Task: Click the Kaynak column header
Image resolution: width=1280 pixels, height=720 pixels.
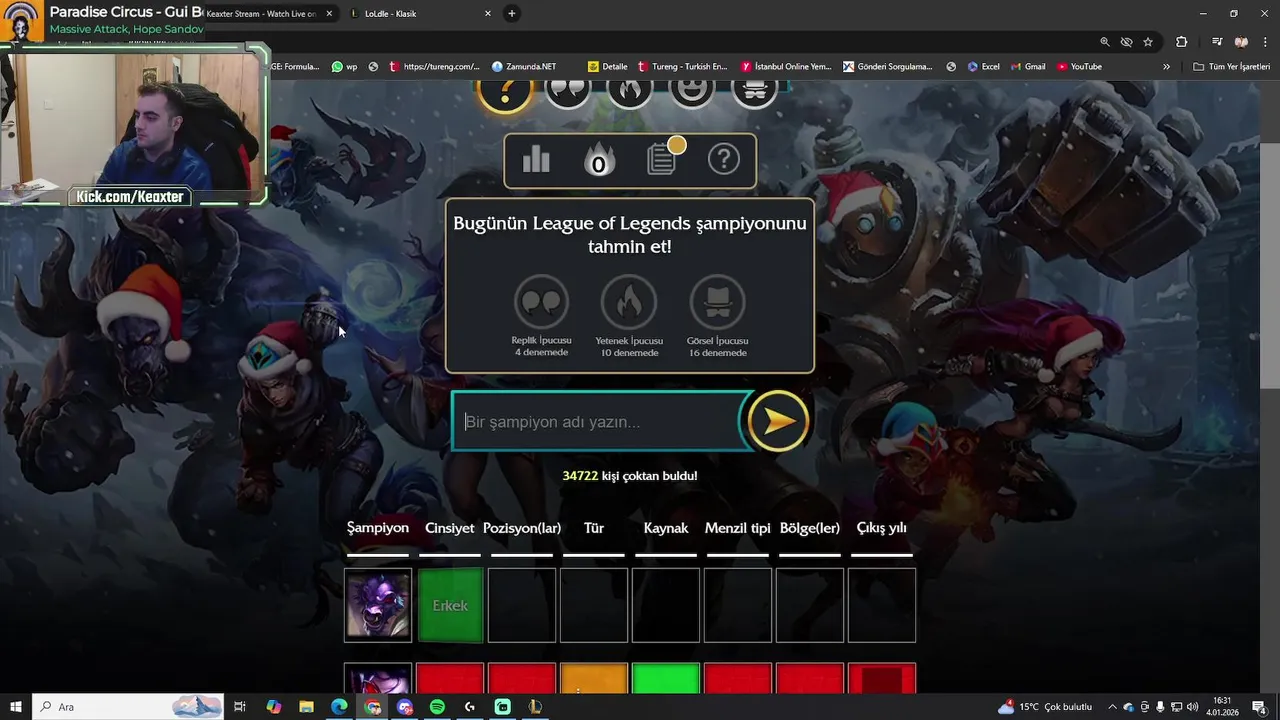Action: pyautogui.click(x=666, y=528)
